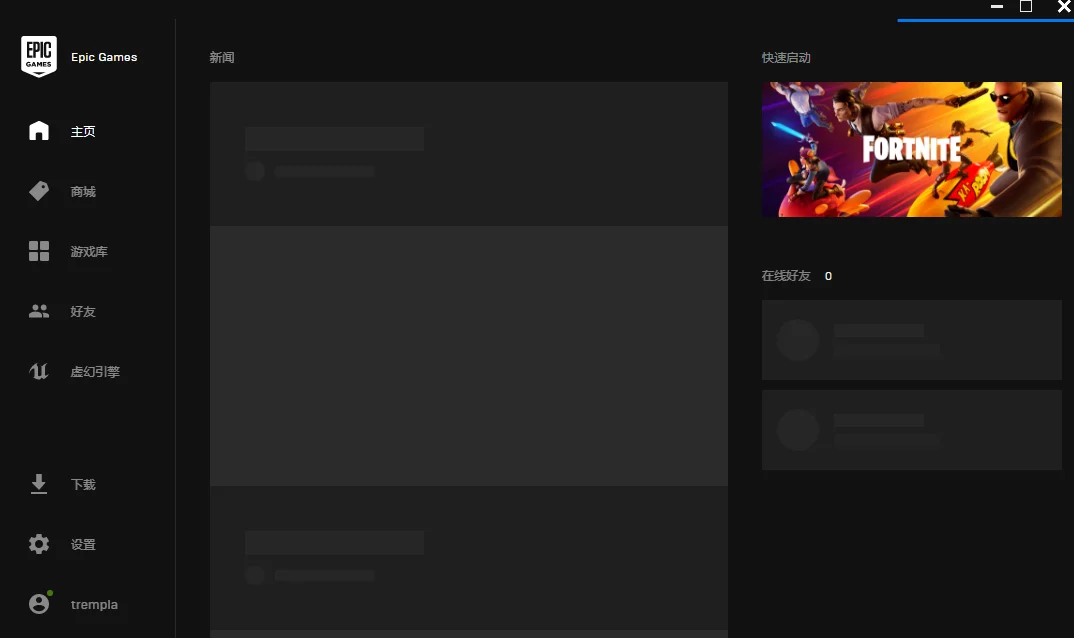Click the home icon next to 主页
The width and height of the screenshot is (1074, 638).
[x=39, y=131]
